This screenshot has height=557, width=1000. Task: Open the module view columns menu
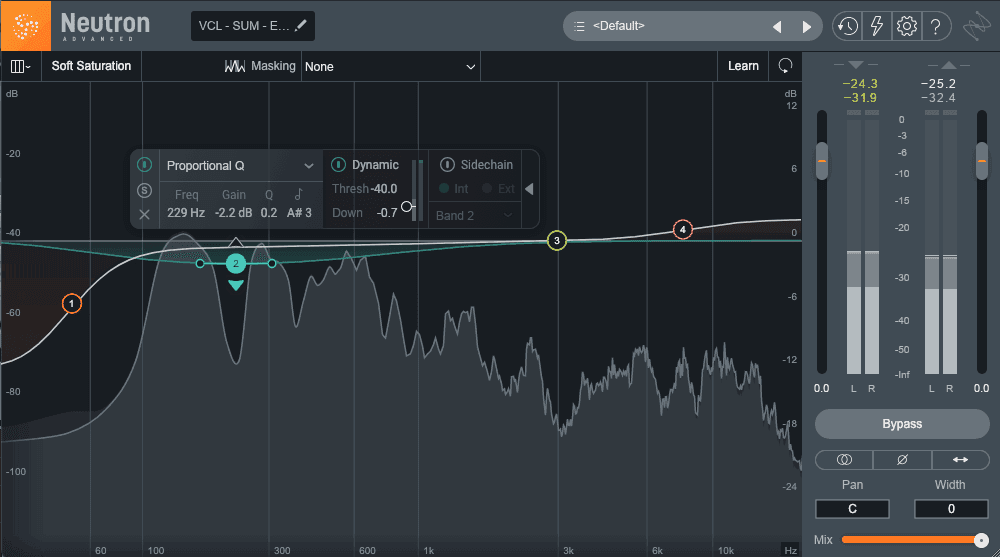tap(20, 66)
